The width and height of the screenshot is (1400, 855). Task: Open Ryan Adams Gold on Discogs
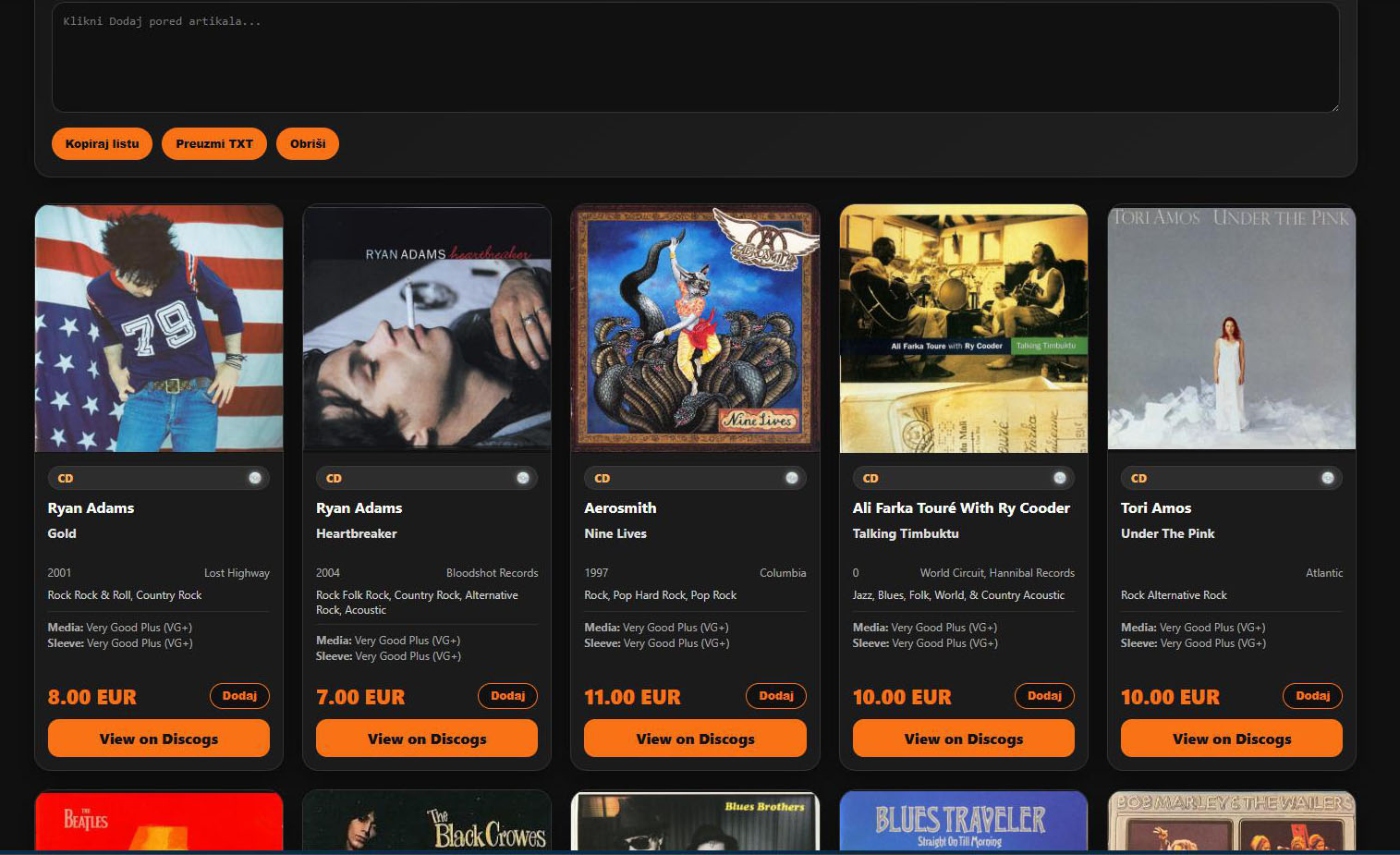click(x=159, y=739)
